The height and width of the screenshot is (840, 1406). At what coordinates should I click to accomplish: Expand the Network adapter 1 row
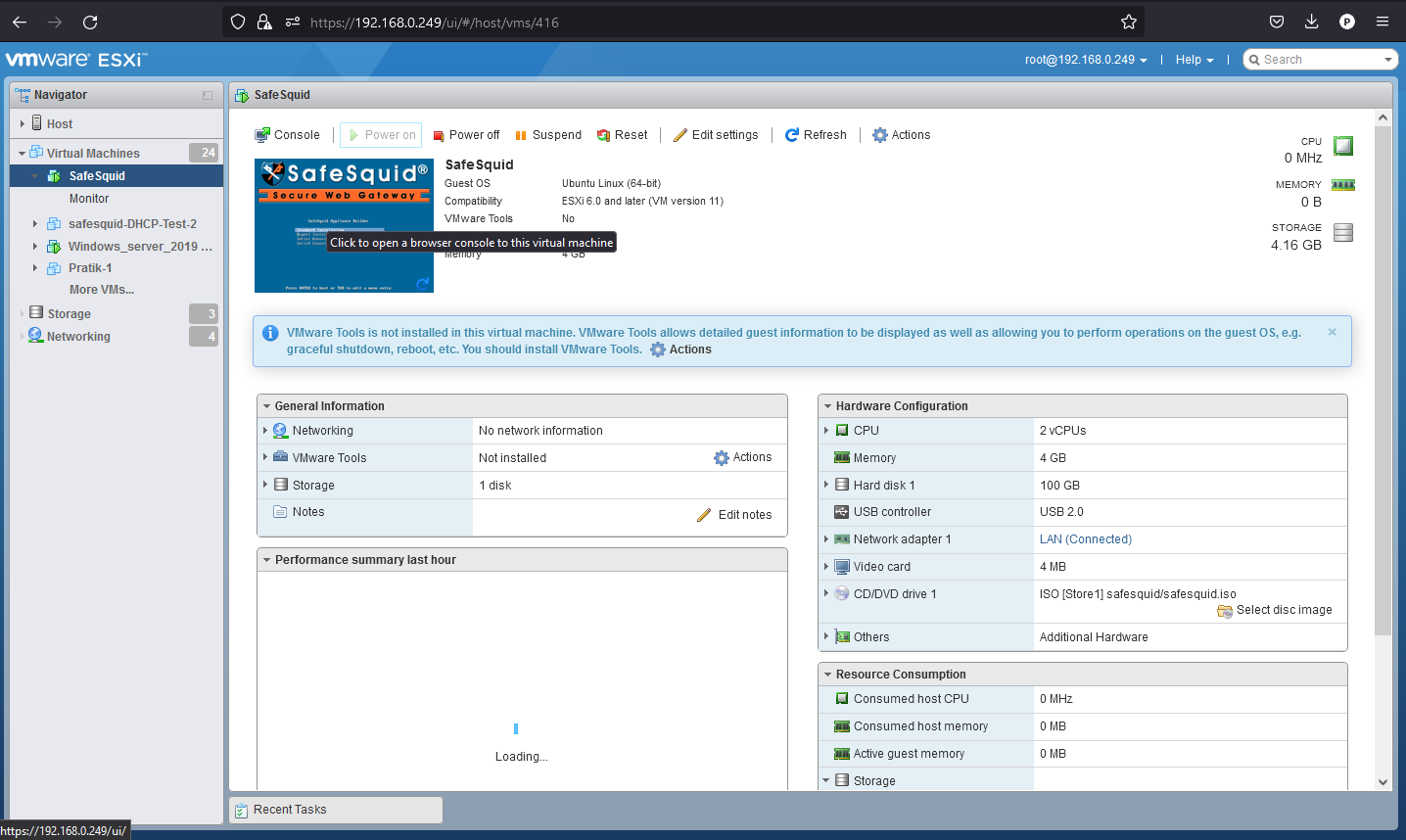826,539
